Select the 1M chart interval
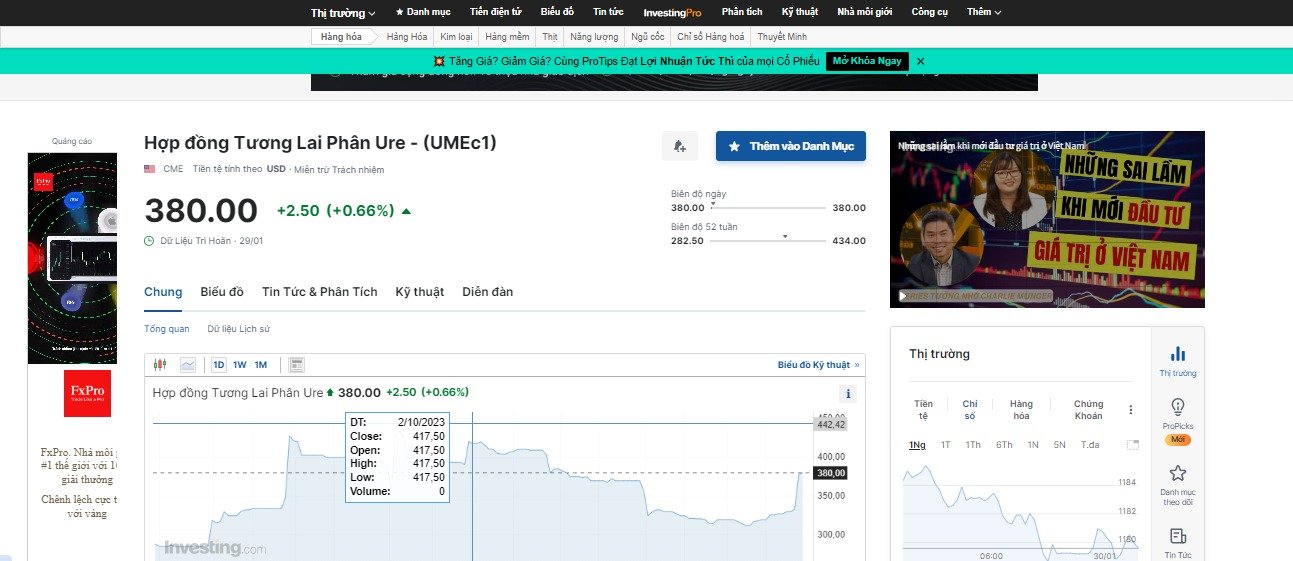 (x=260, y=365)
